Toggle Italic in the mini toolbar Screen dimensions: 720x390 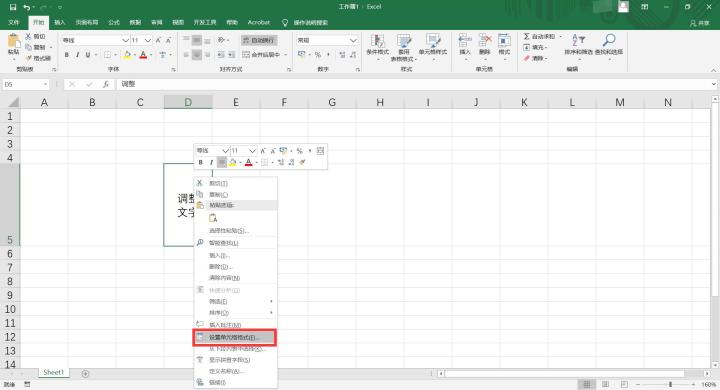coord(211,162)
